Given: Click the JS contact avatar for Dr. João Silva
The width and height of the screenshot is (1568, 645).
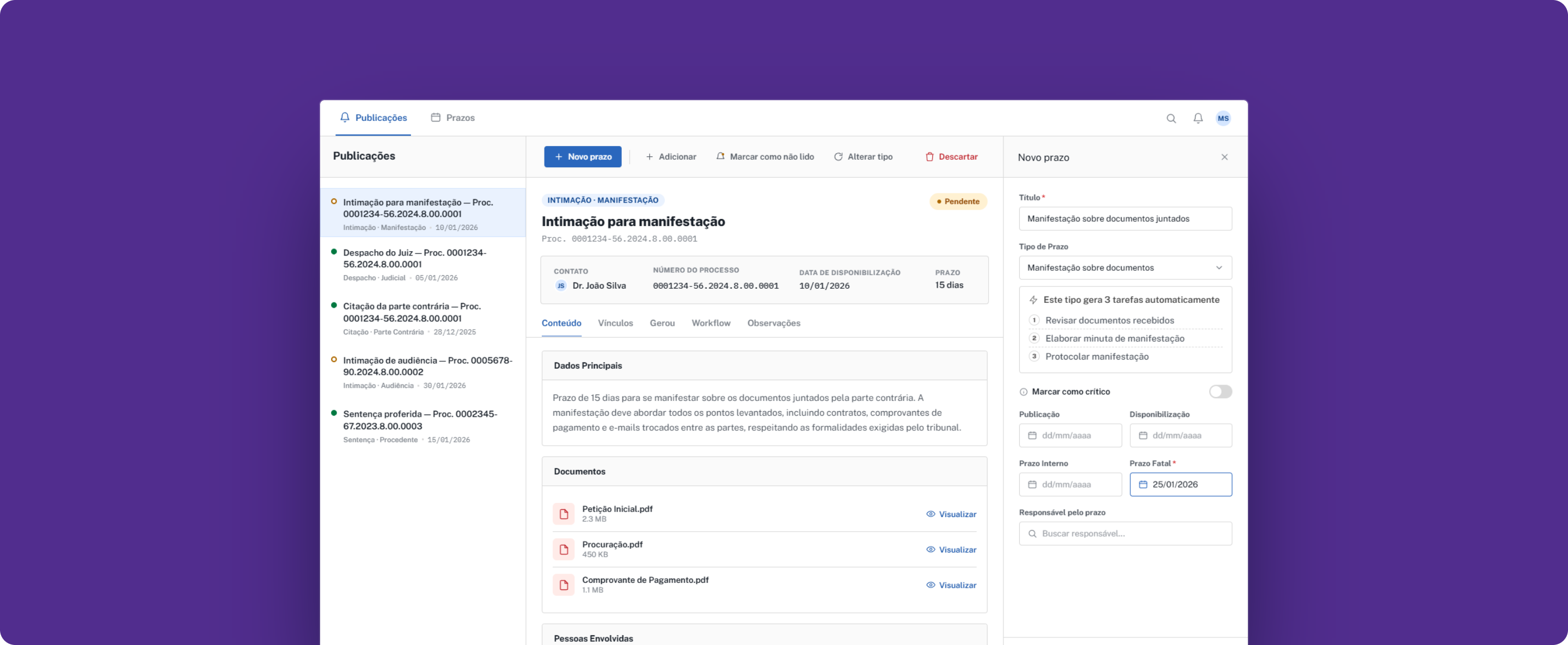Looking at the screenshot, I should pyautogui.click(x=561, y=285).
